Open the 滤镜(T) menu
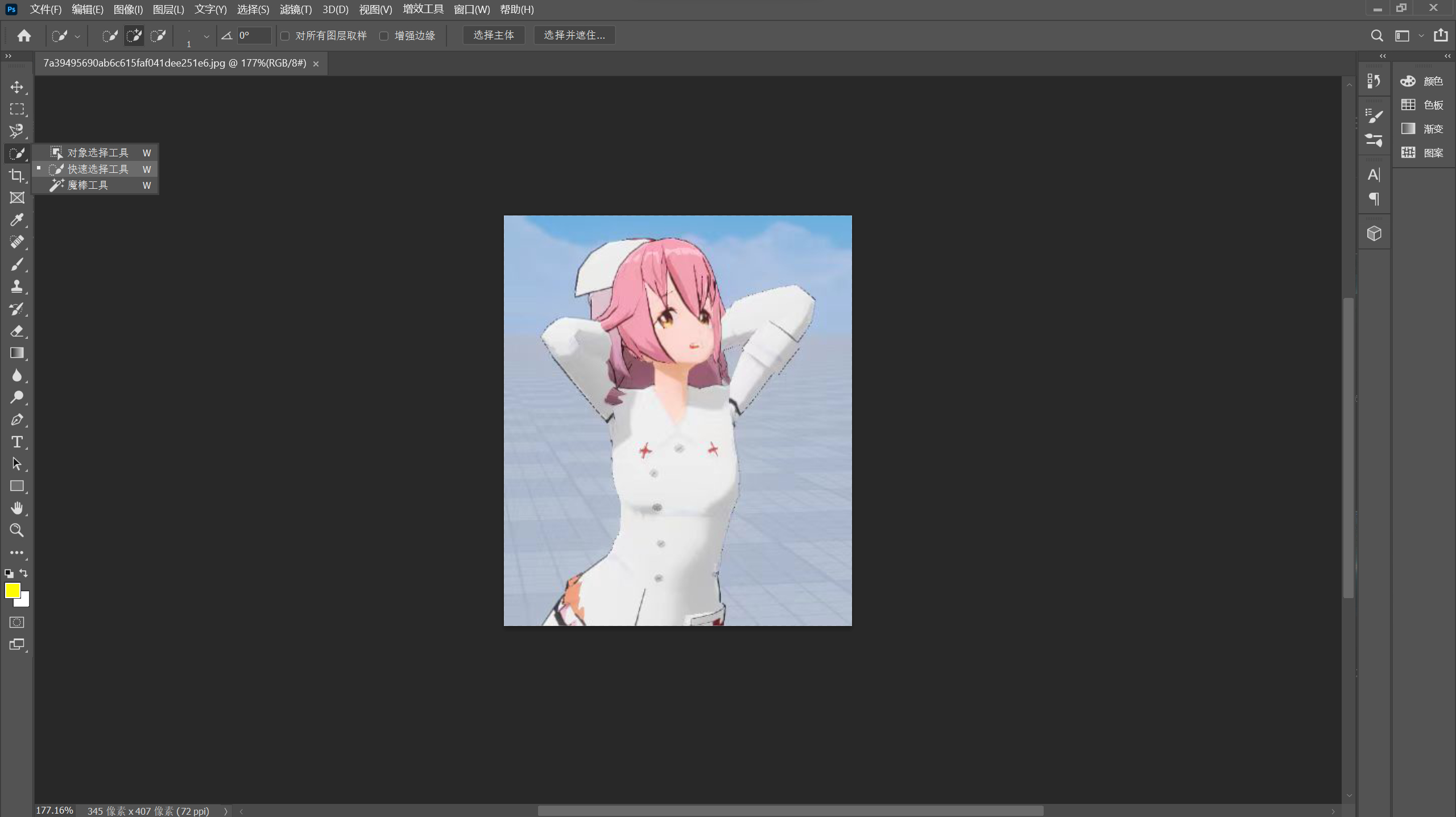 coord(296,10)
